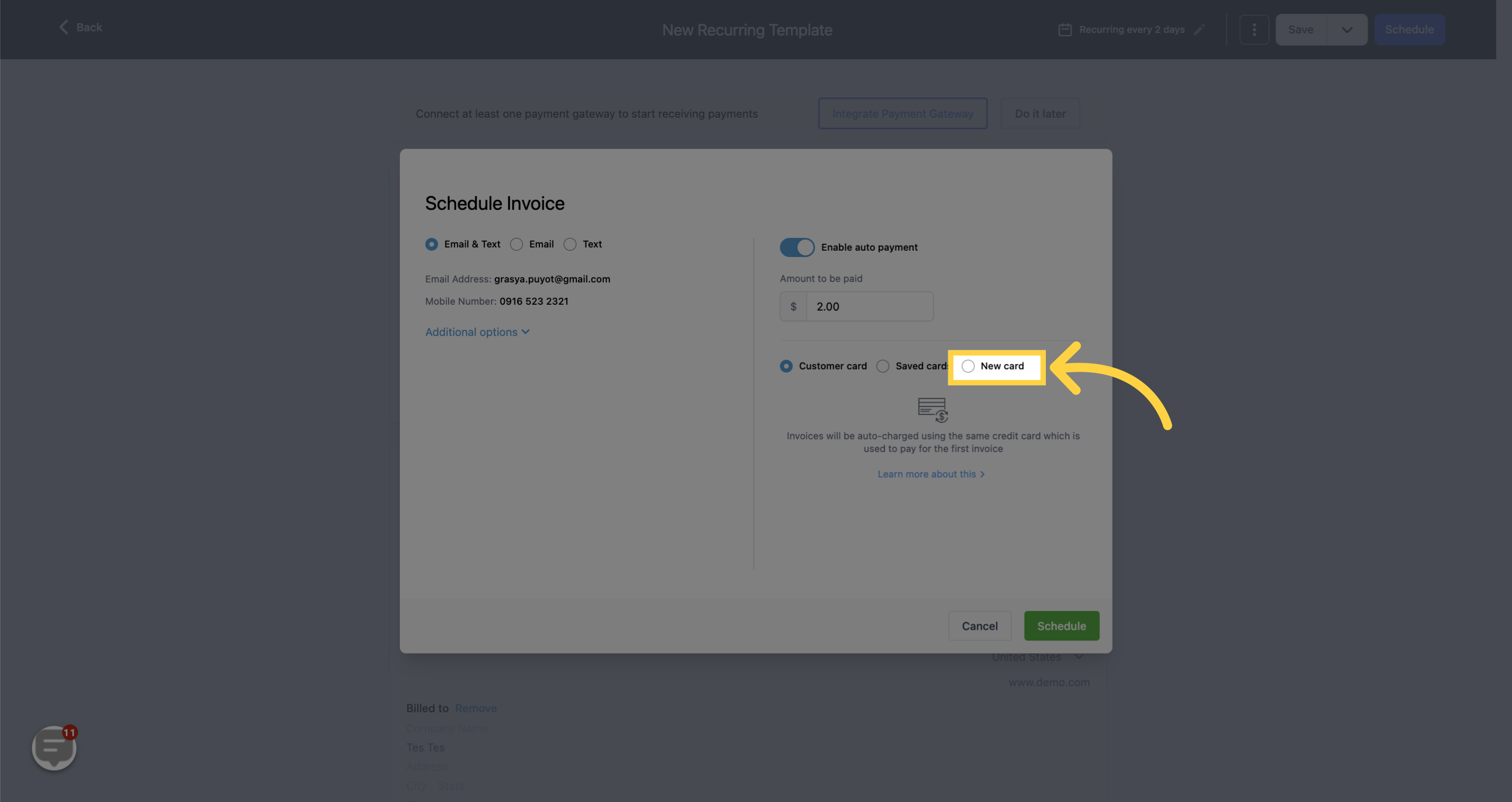
Task: Click the green Schedule button in dialog
Action: click(x=1061, y=625)
